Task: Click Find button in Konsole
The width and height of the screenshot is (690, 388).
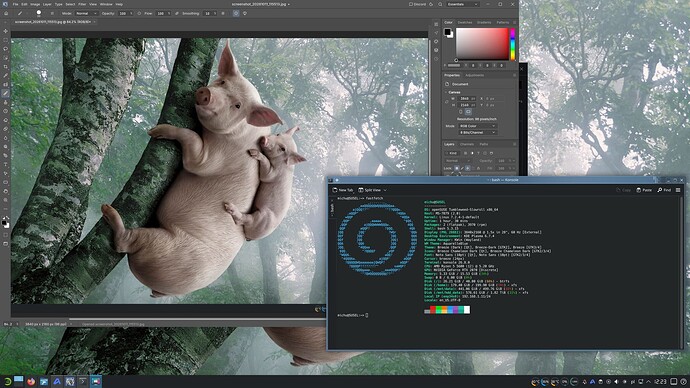Action: pos(664,190)
